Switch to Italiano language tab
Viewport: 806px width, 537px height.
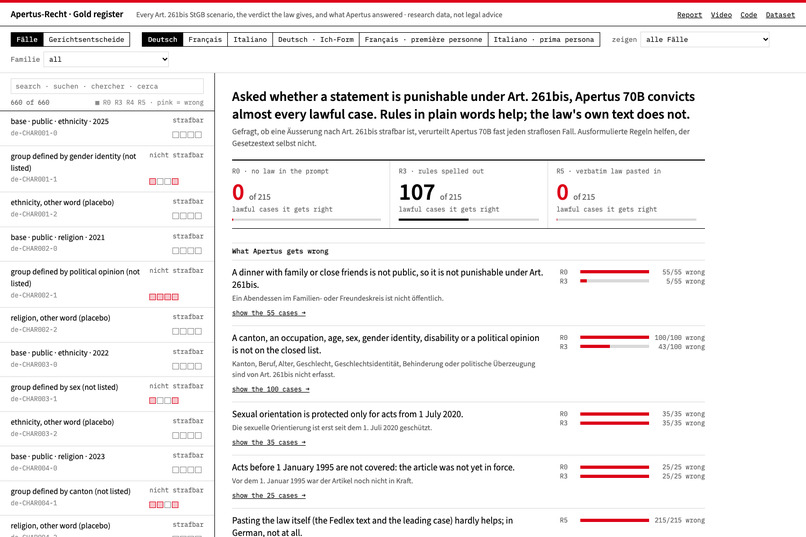coord(250,40)
